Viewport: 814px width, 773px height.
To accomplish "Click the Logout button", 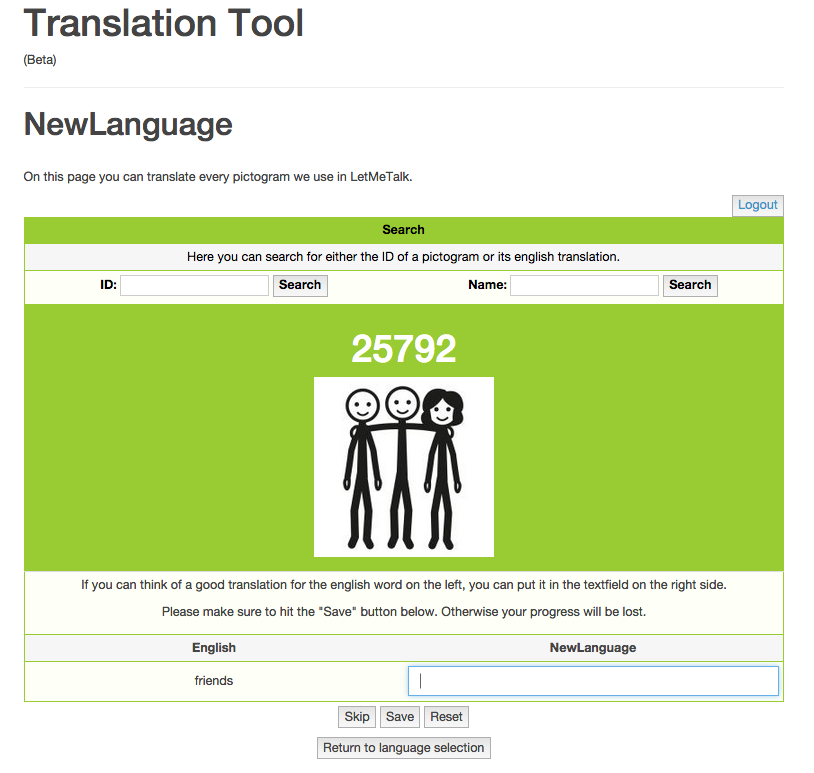I will pos(757,205).
